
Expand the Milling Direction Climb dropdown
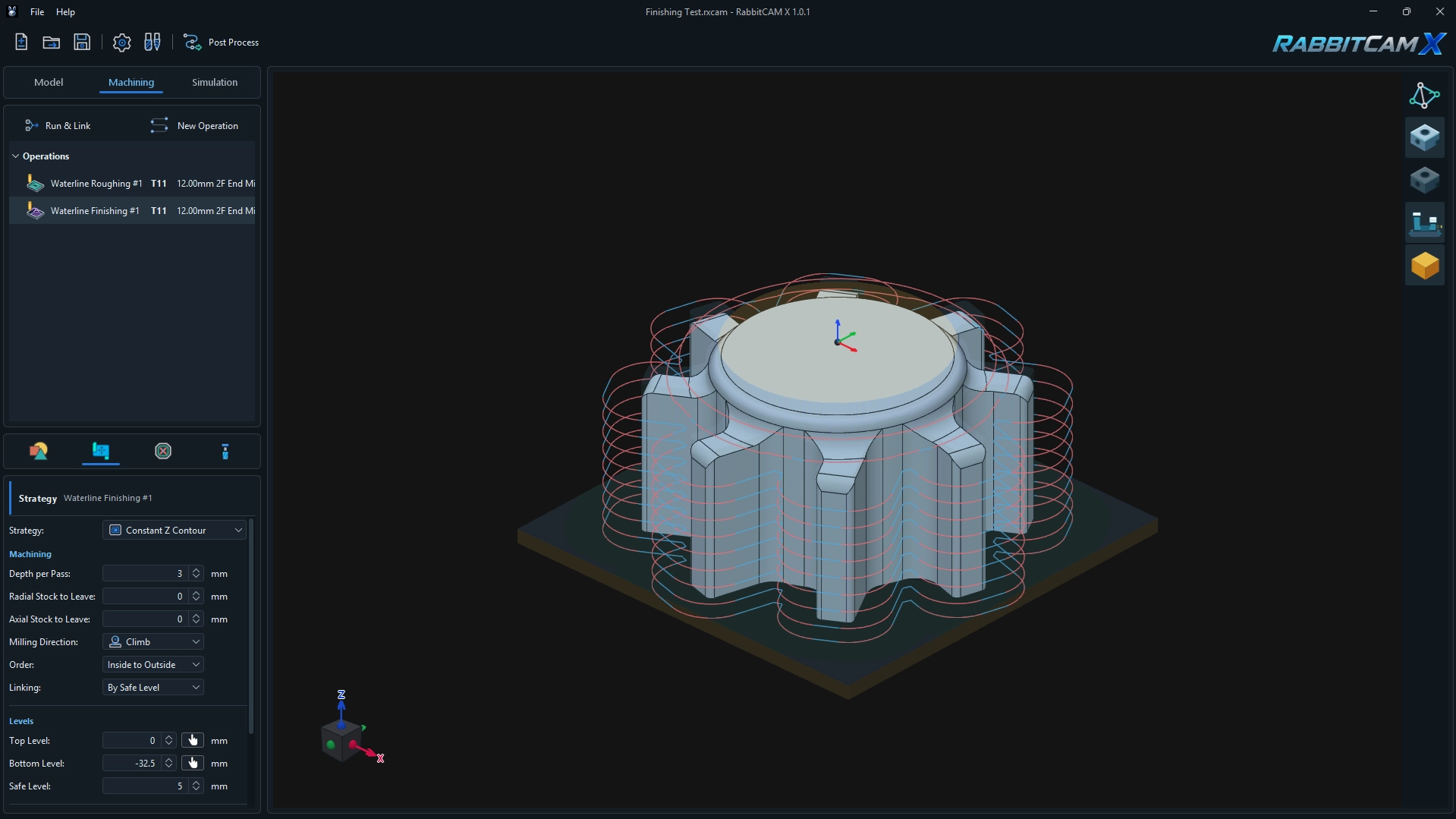click(153, 642)
